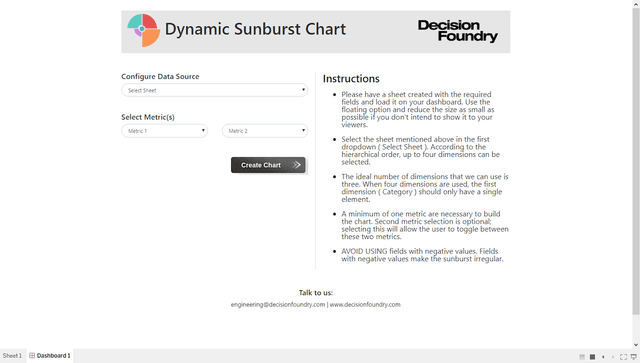Screen dimensions: 640x363
Task: Select the filmstrip view icon in status bar
Action: (592, 357)
